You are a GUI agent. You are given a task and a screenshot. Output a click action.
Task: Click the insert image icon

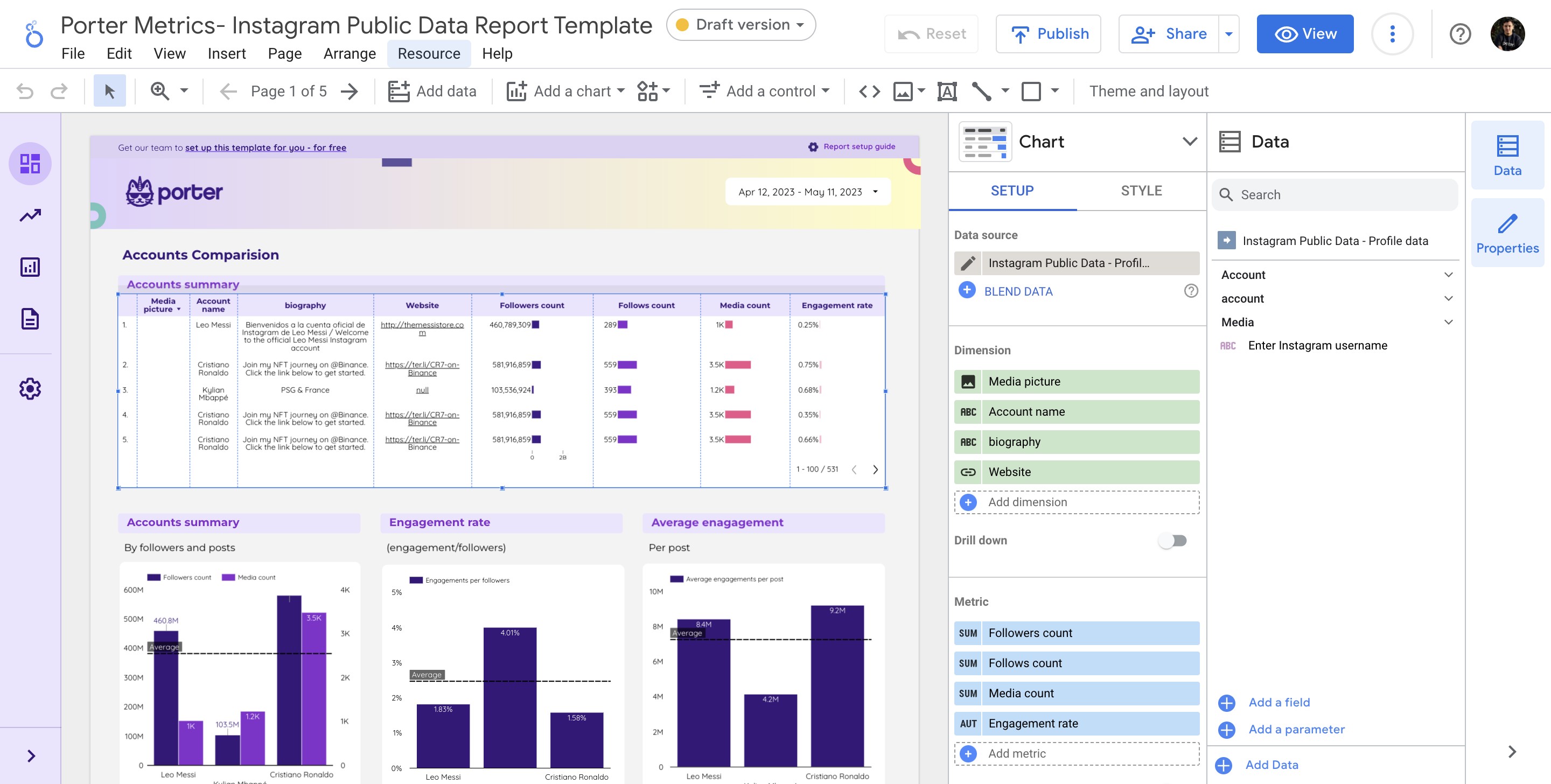point(903,91)
